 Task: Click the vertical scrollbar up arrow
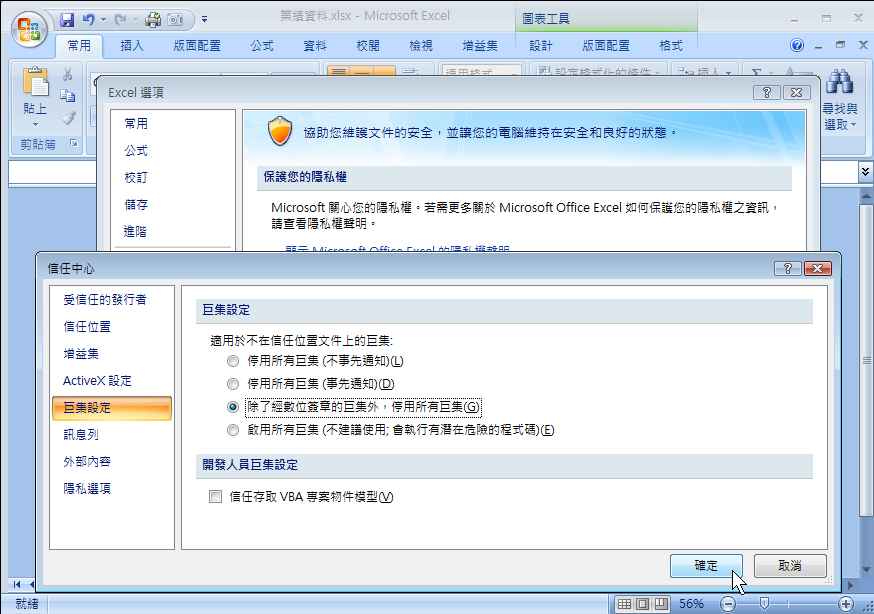point(866,196)
